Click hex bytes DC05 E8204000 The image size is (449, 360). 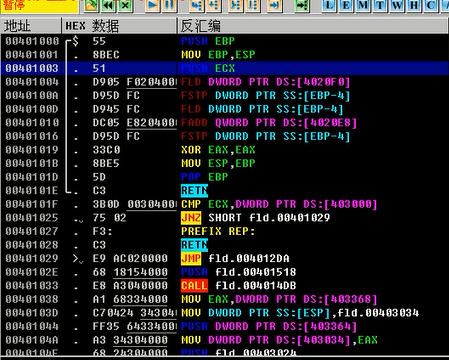click(x=134, y=123)
